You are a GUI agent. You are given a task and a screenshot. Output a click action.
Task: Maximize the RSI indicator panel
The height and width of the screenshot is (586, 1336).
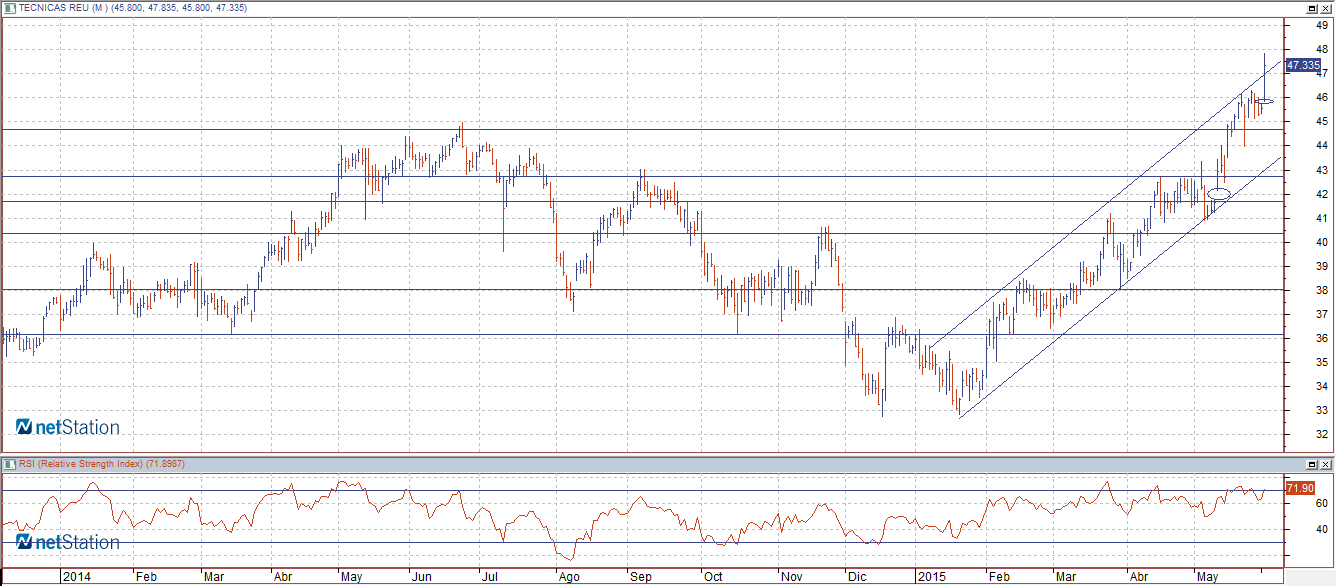[x=1311, y=465]
